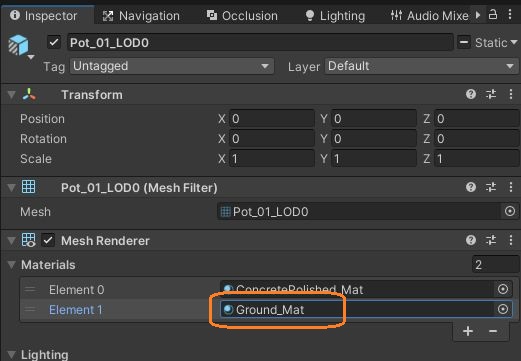This screenshot has height=361, width=521.
Task: Click the Mesh Filter grid icon
Action: (x=28, y=187)
